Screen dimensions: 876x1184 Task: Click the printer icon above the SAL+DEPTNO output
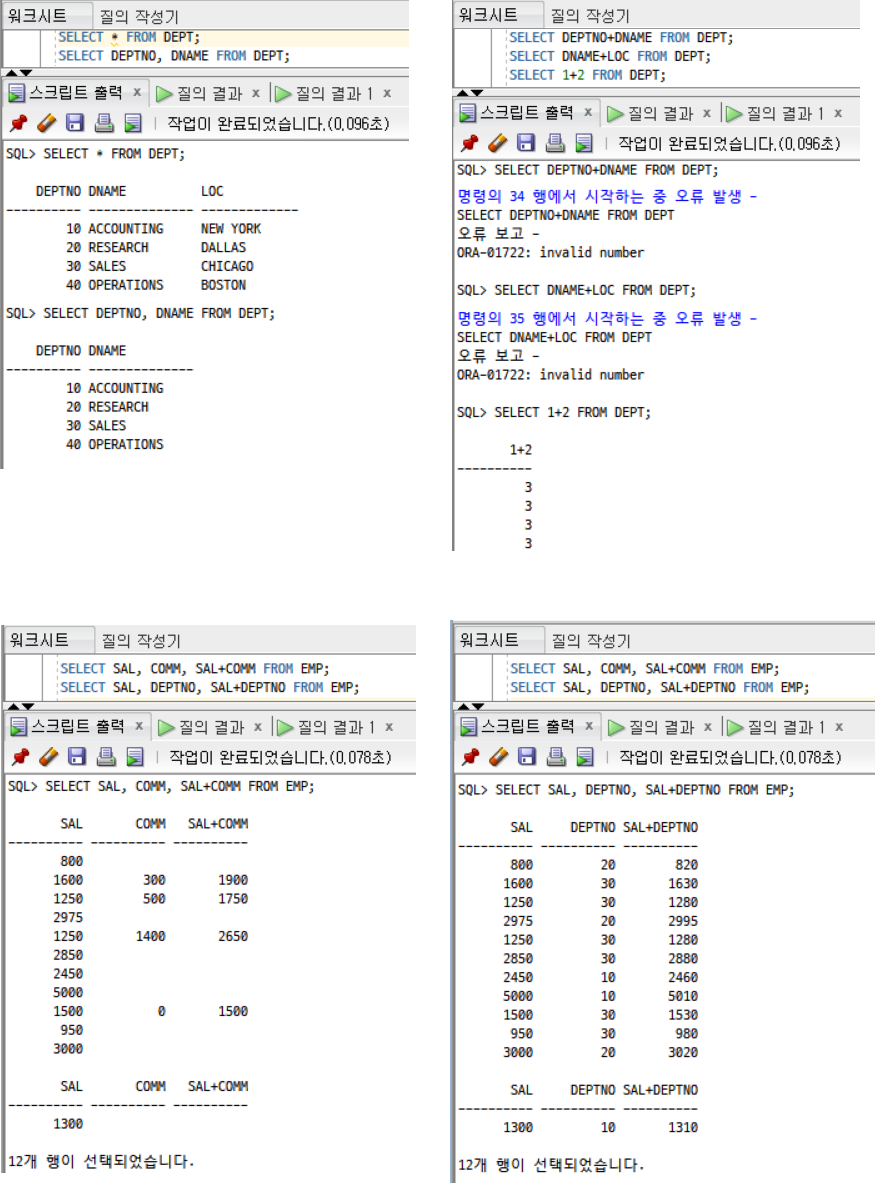556,757
